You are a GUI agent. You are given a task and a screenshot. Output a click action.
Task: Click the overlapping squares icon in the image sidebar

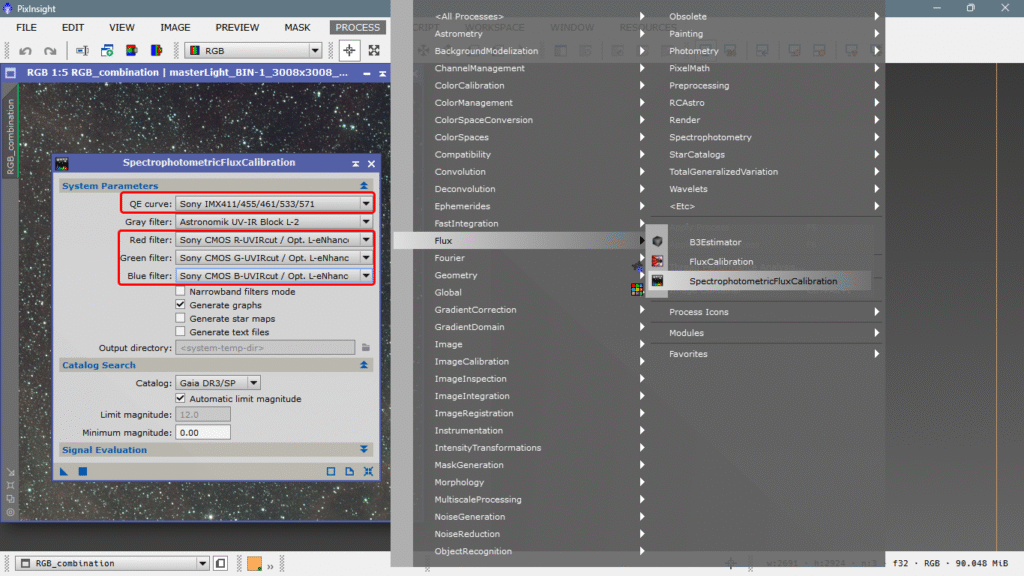tap(10, 499)
